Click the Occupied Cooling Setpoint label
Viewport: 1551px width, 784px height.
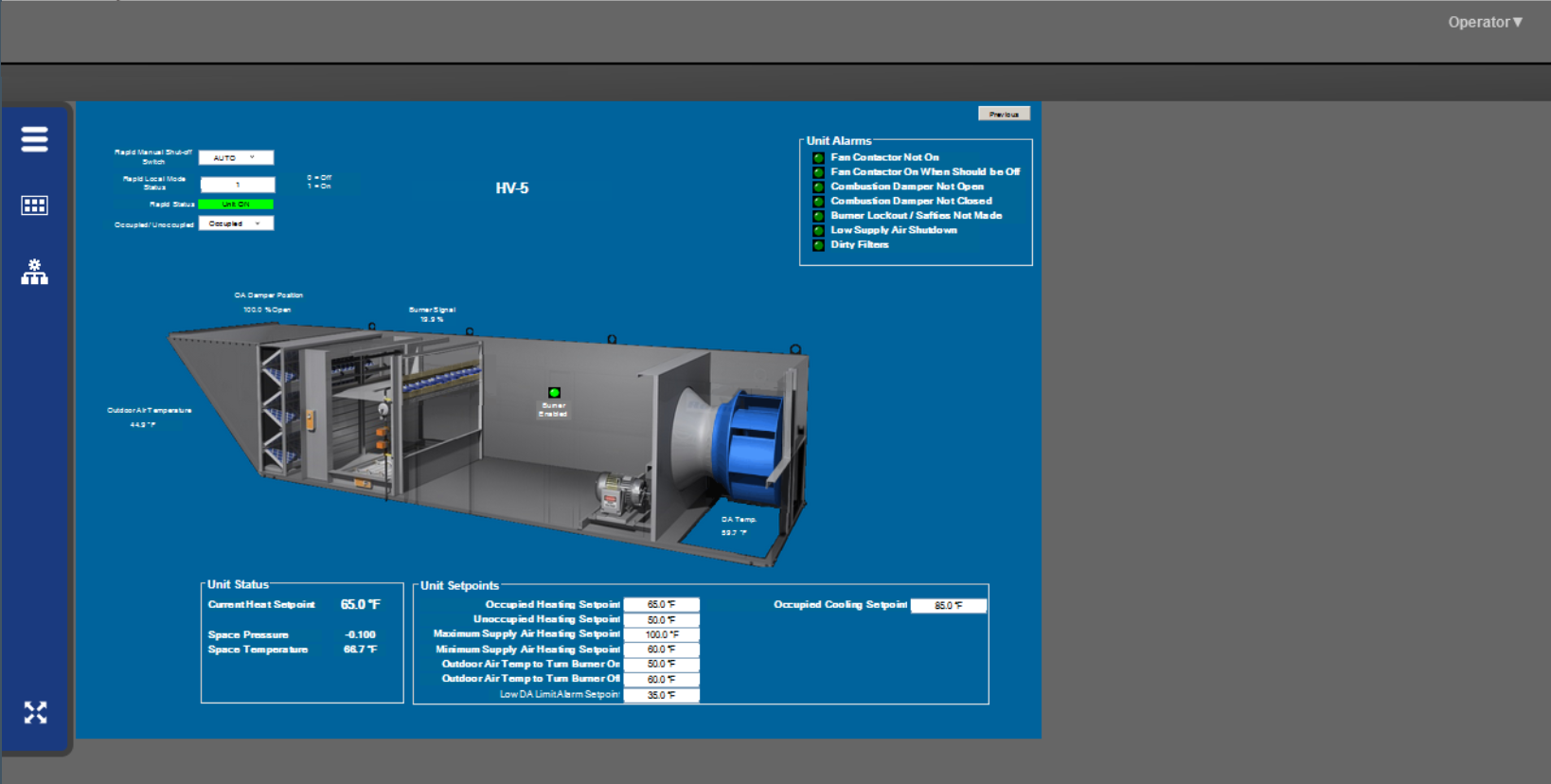coord(840,604)
